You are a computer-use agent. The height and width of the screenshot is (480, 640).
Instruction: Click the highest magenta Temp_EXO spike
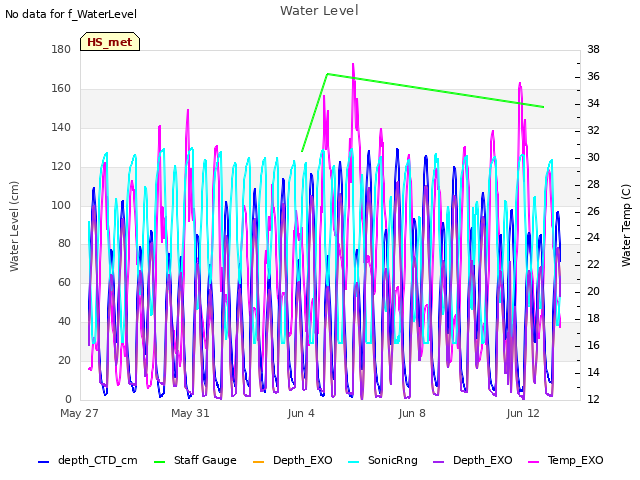353,64
